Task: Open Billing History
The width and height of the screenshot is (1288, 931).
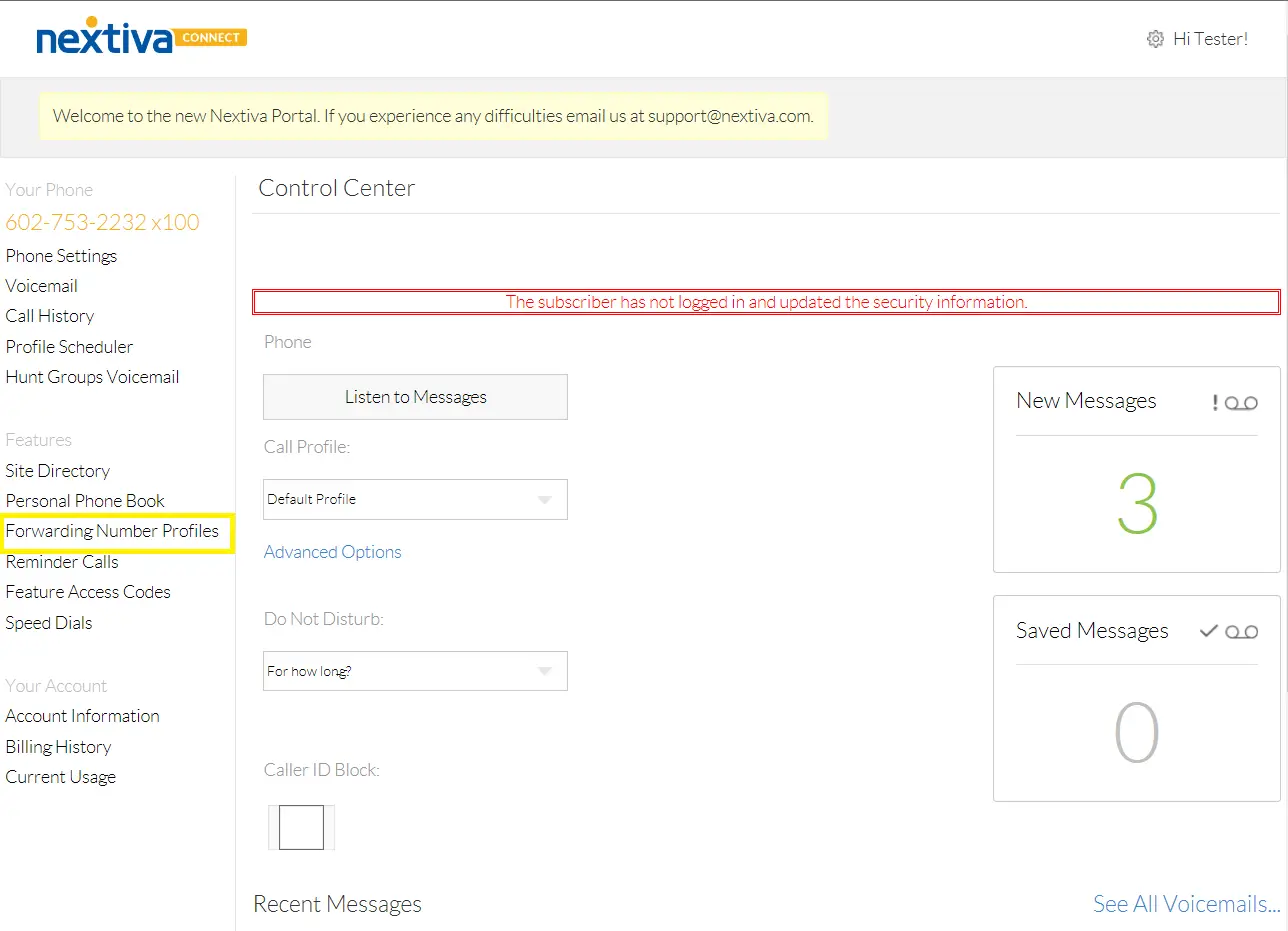Action: 58,746
